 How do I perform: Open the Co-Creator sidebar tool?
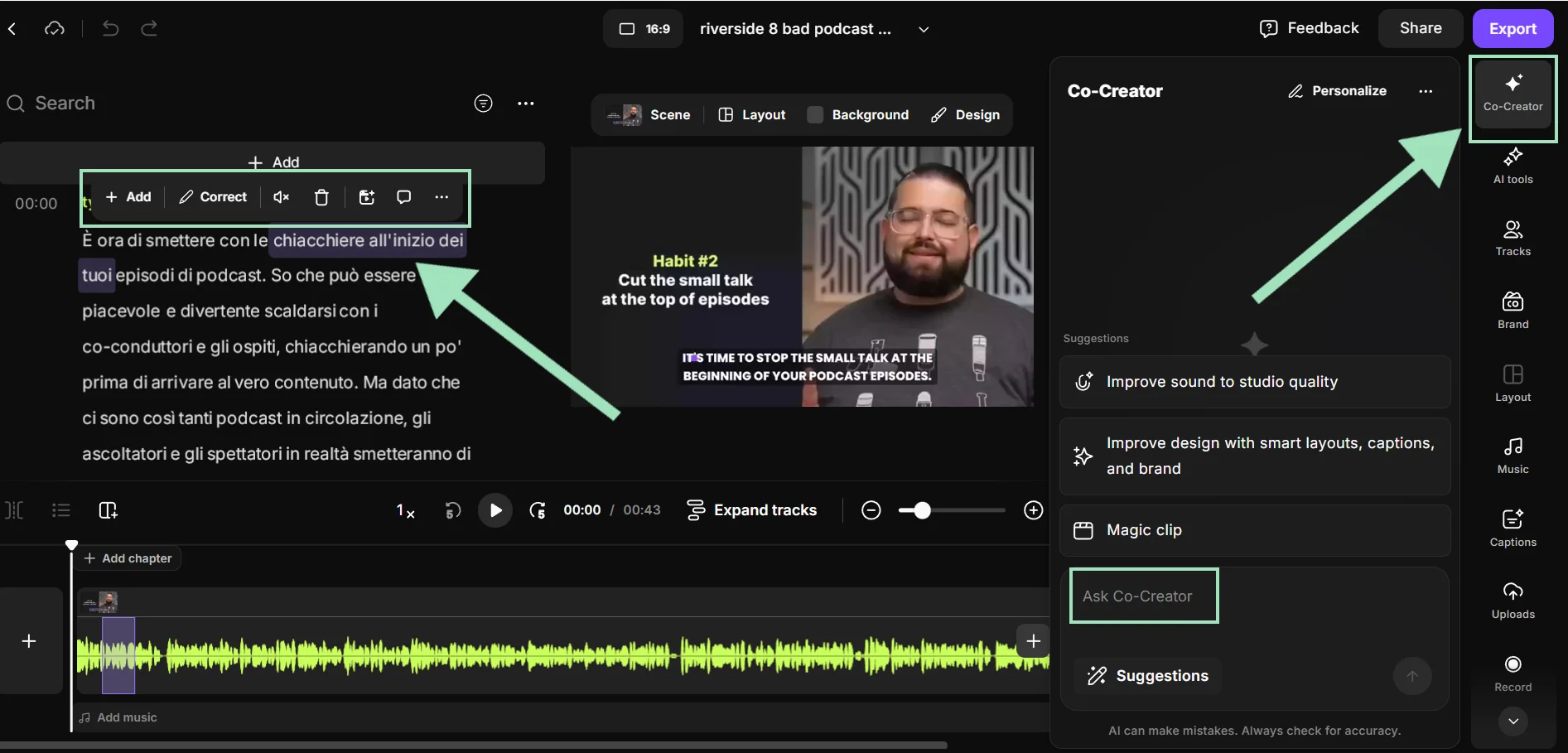[x=1513, y=94]
